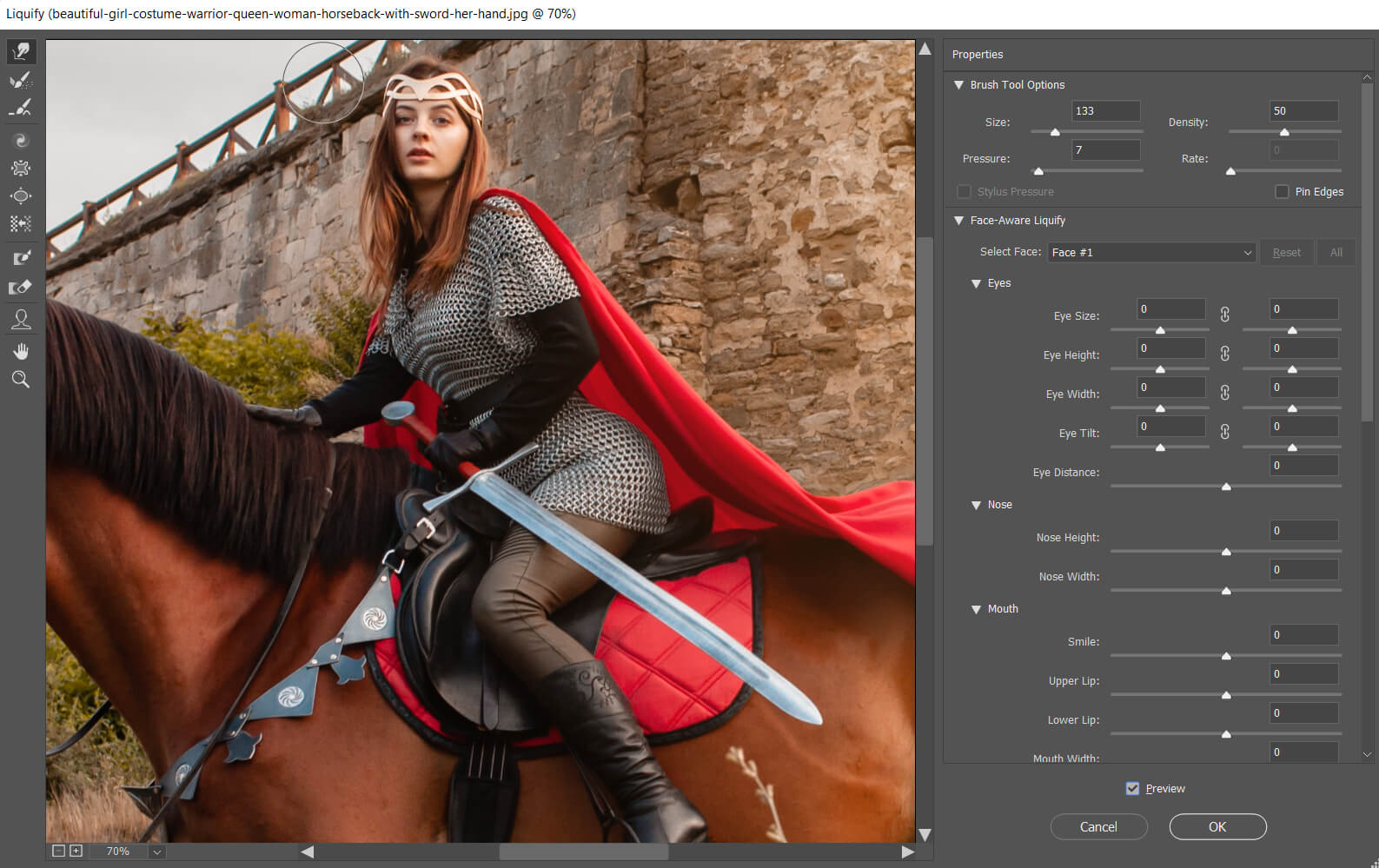The height and width of the screenshot is (868, 1379).
Task: Adjust the Nose Height slider
Action: [x=1226, y=552]
